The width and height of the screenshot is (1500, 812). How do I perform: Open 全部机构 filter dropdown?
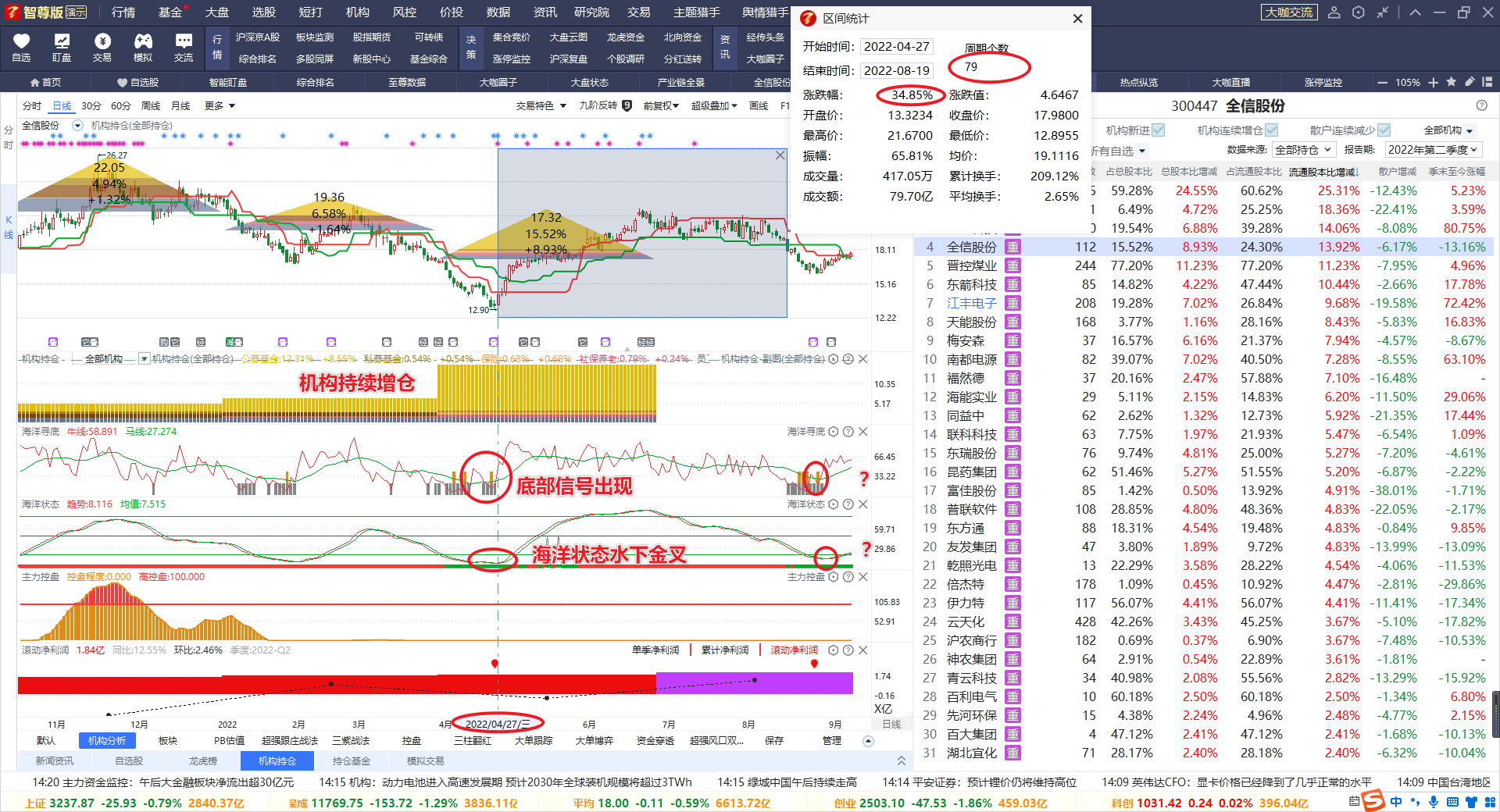[1448, 130]
